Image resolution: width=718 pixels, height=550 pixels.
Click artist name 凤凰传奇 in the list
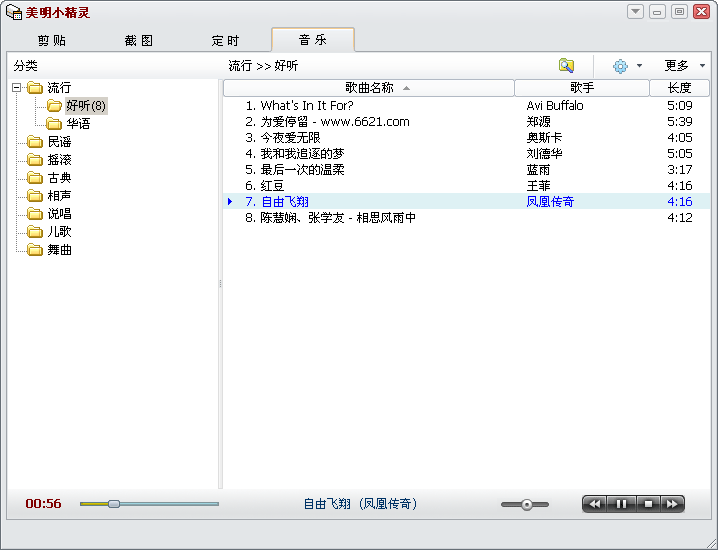pyautogui.click(x=550, y=201)
